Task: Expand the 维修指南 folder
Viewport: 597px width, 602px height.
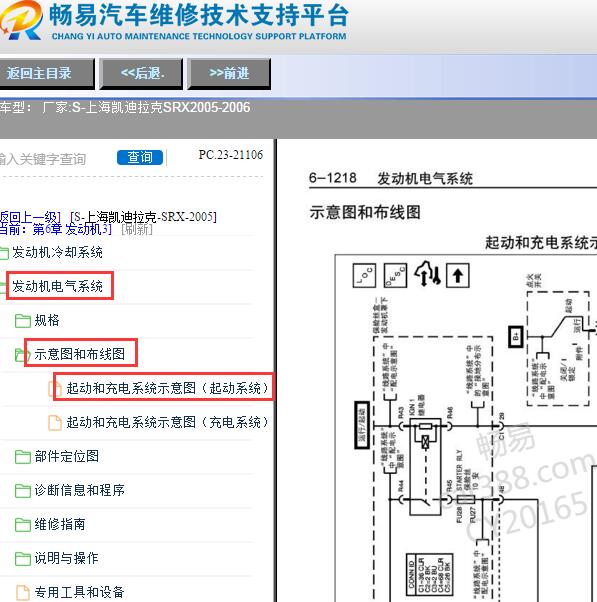Action: pyautogui.click(x=60, y=524)
